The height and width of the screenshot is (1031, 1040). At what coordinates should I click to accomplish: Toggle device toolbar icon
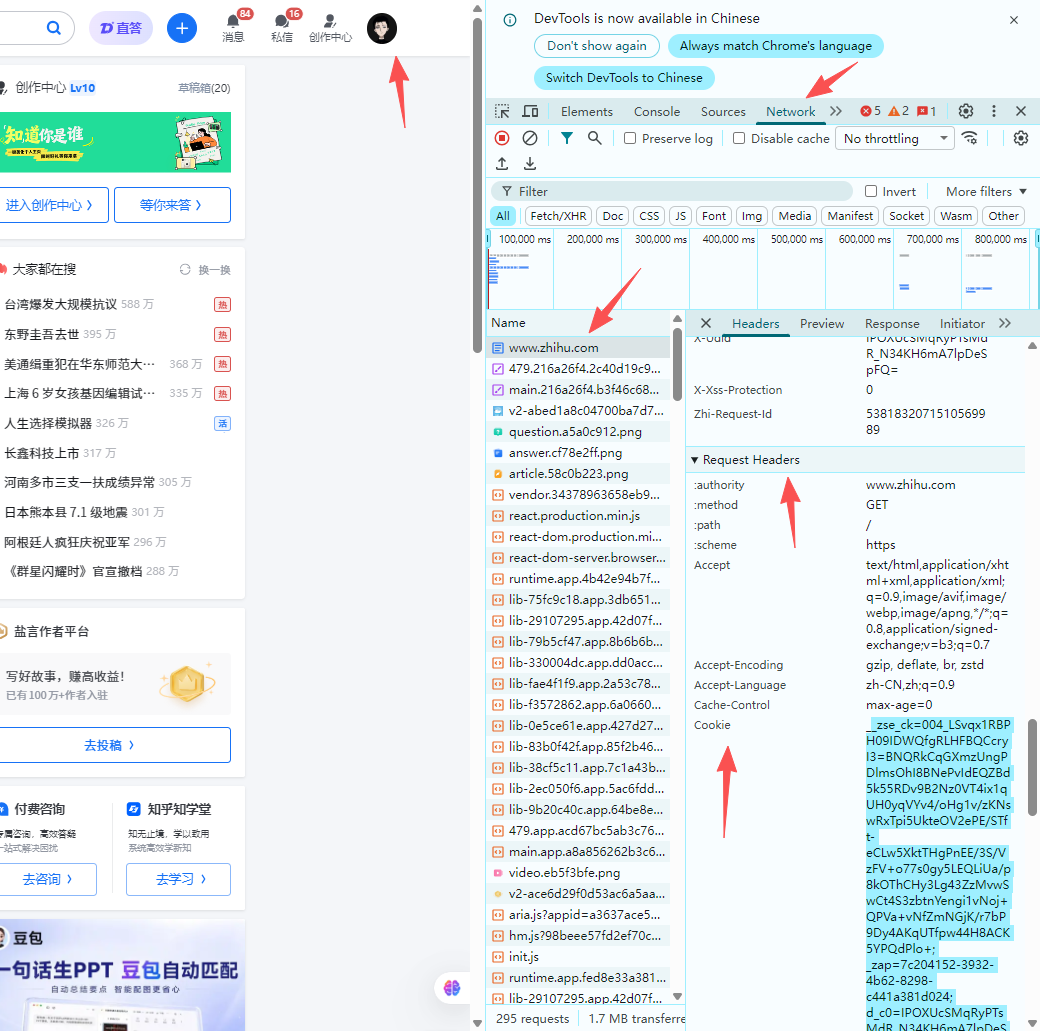[530, 111]
